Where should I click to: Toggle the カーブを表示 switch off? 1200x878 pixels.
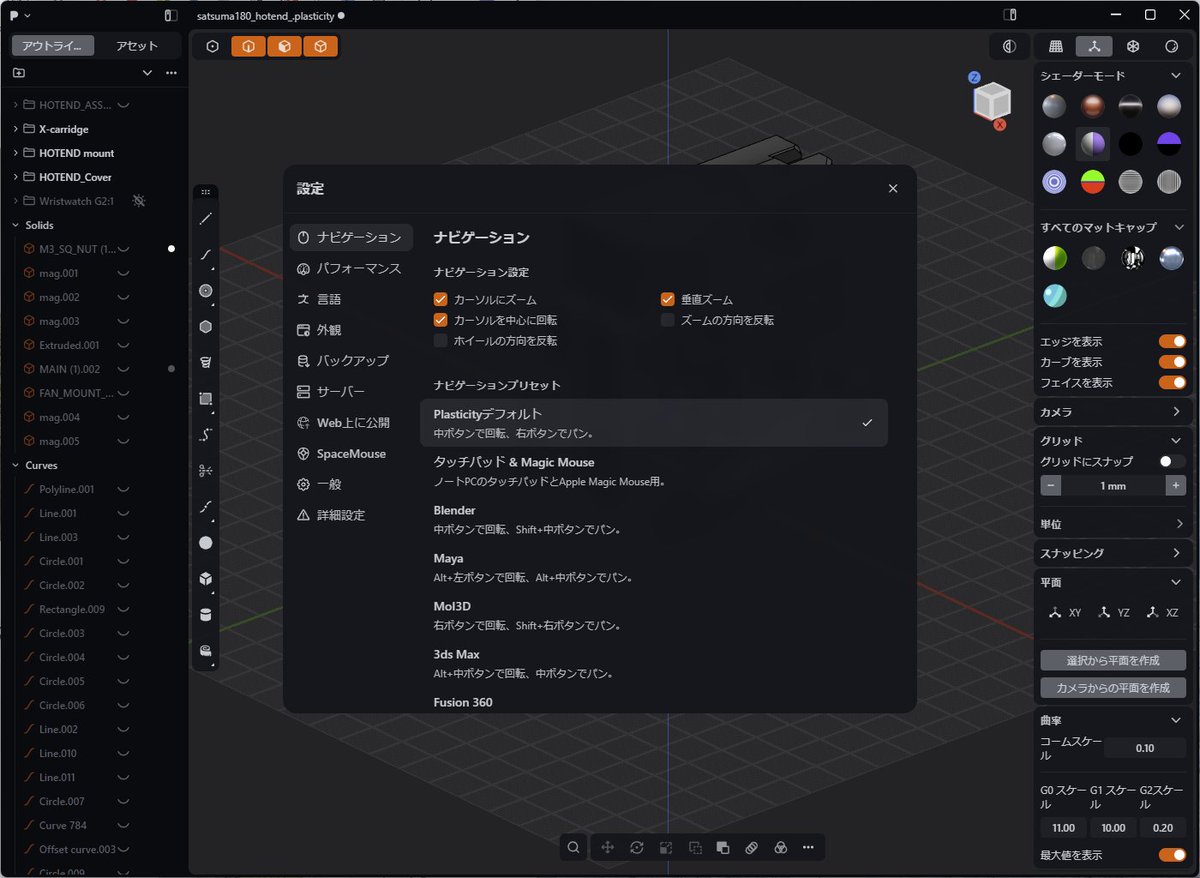click(x=1172, y=362)
